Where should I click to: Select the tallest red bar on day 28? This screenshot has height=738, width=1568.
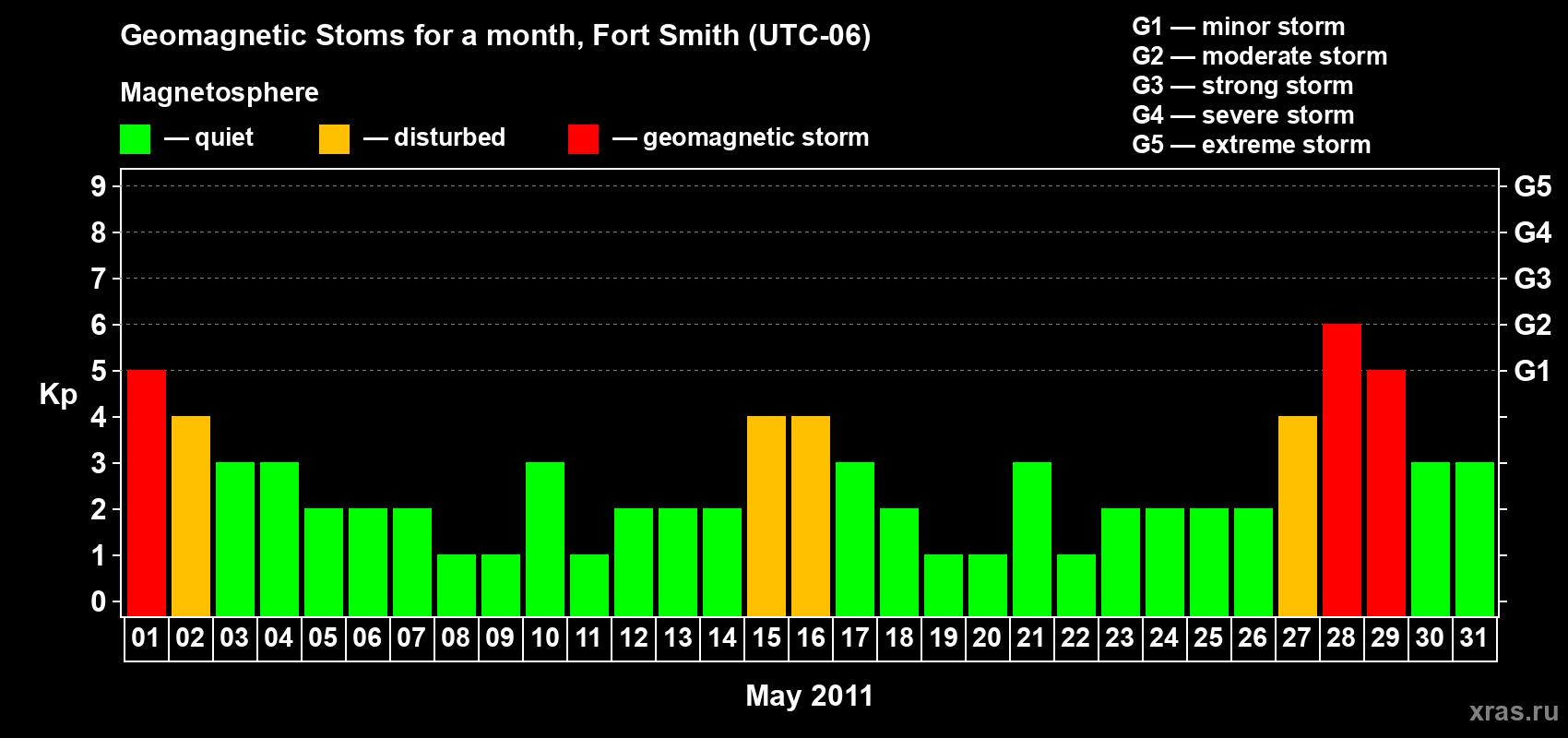(x=1342, y=470)
